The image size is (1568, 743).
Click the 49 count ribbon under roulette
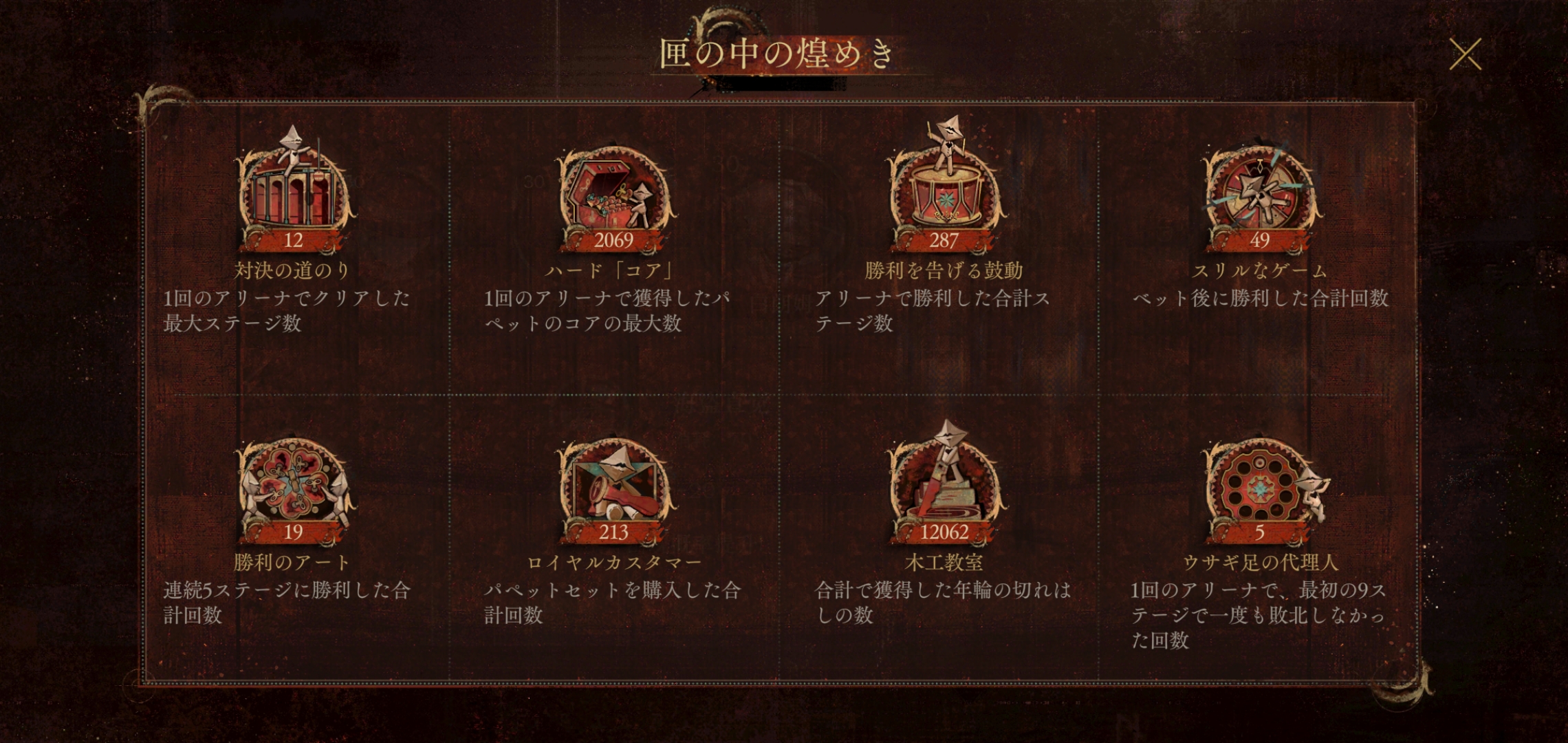coord(1260,240)
